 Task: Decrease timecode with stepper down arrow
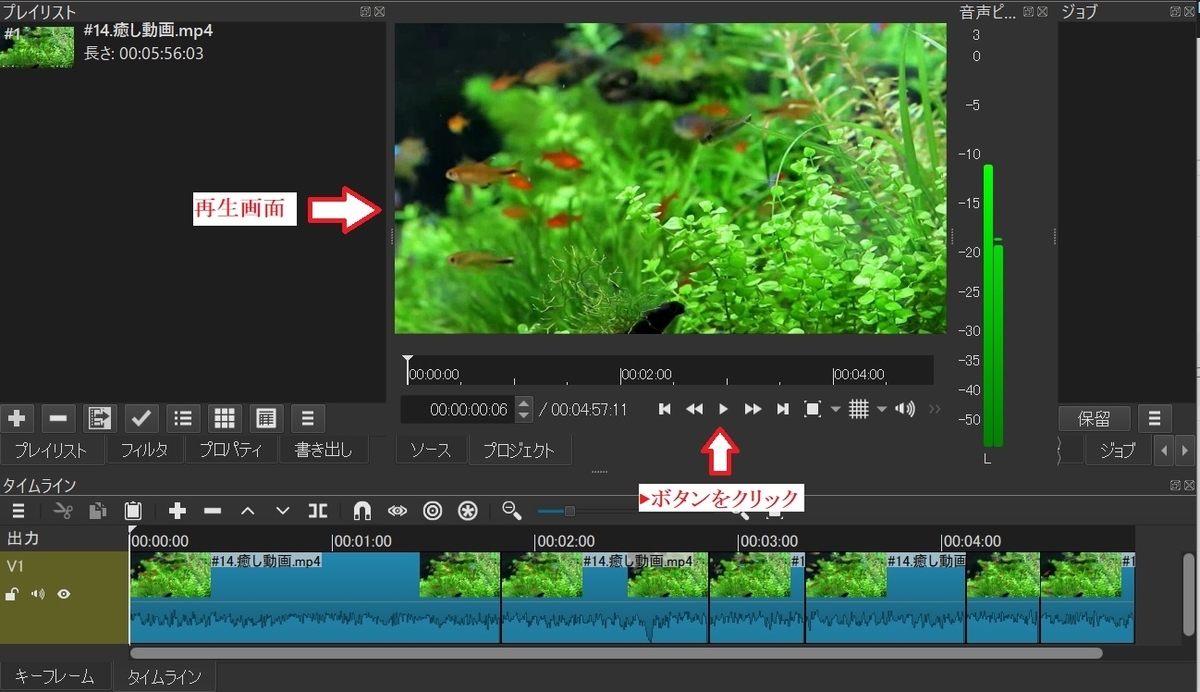point(523,416)
